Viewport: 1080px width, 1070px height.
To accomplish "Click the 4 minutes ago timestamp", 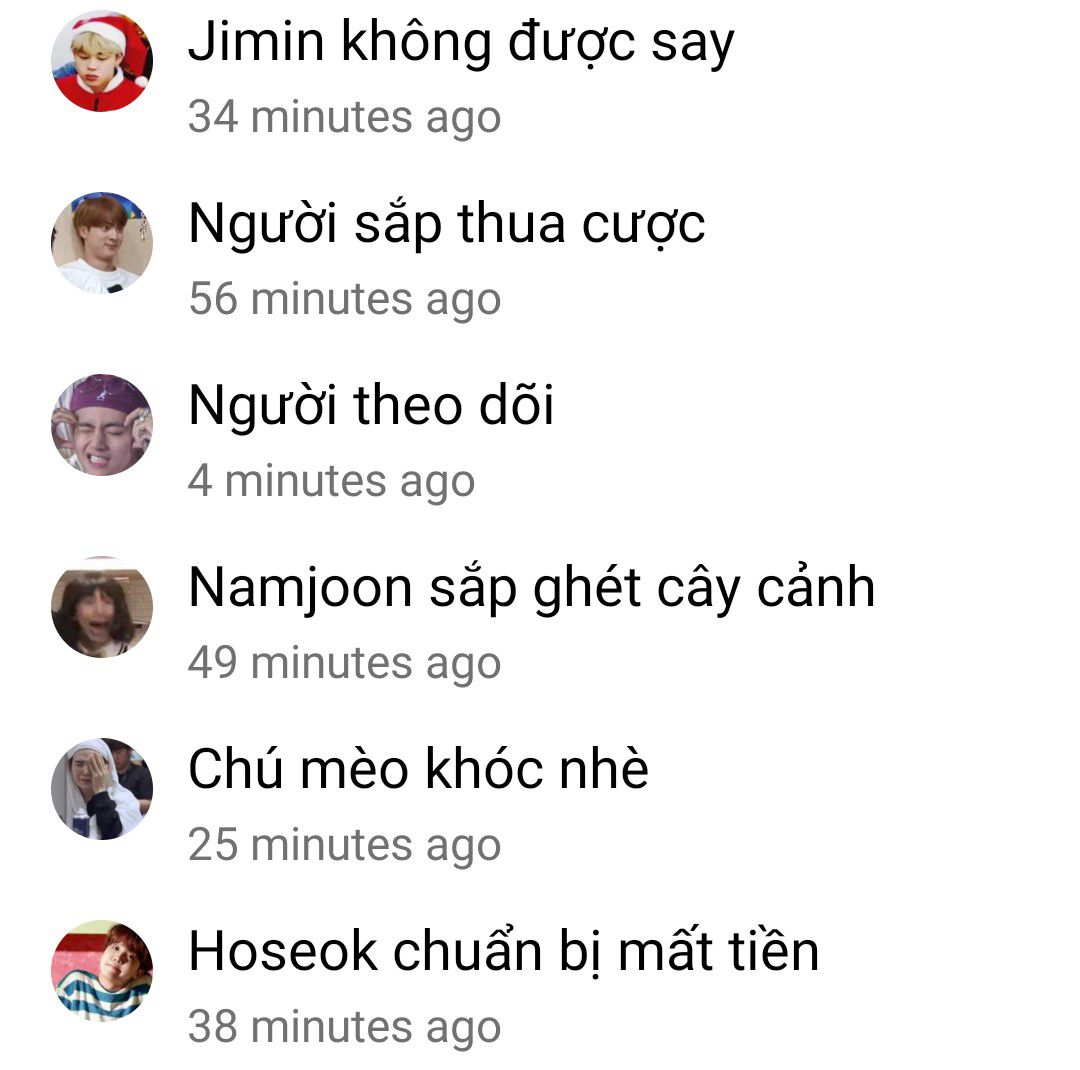I will pyautogui.click(x=331, y=482).
